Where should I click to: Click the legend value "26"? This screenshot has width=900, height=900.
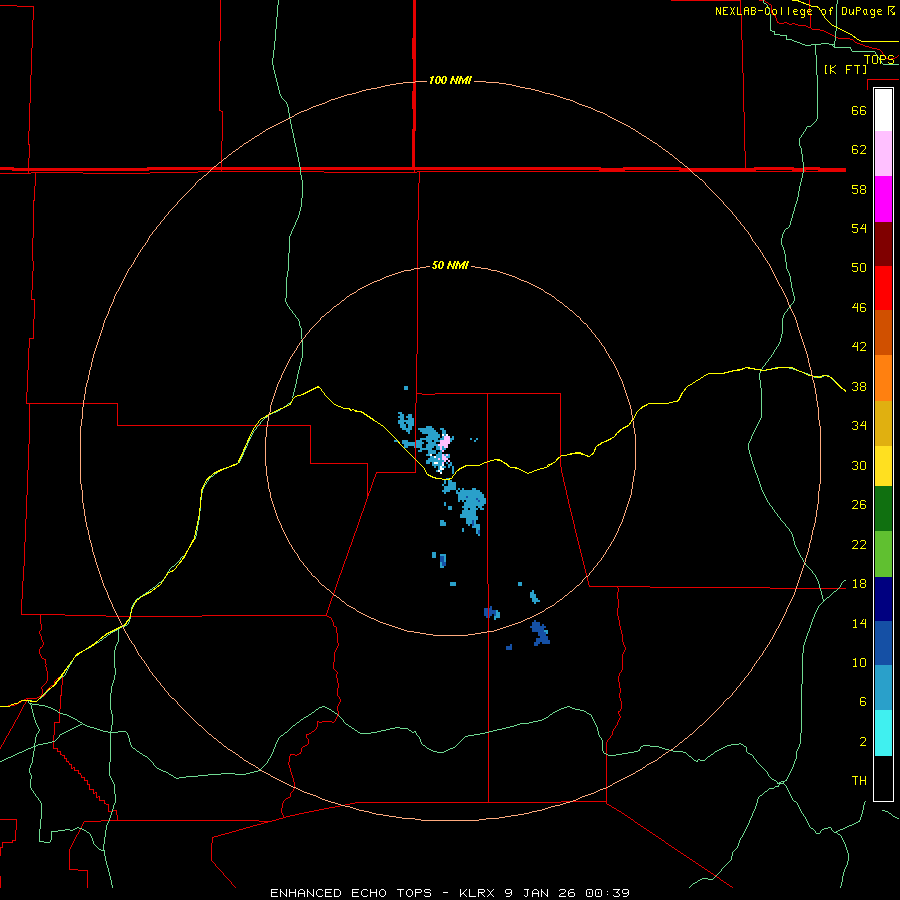tap(859, 505)
